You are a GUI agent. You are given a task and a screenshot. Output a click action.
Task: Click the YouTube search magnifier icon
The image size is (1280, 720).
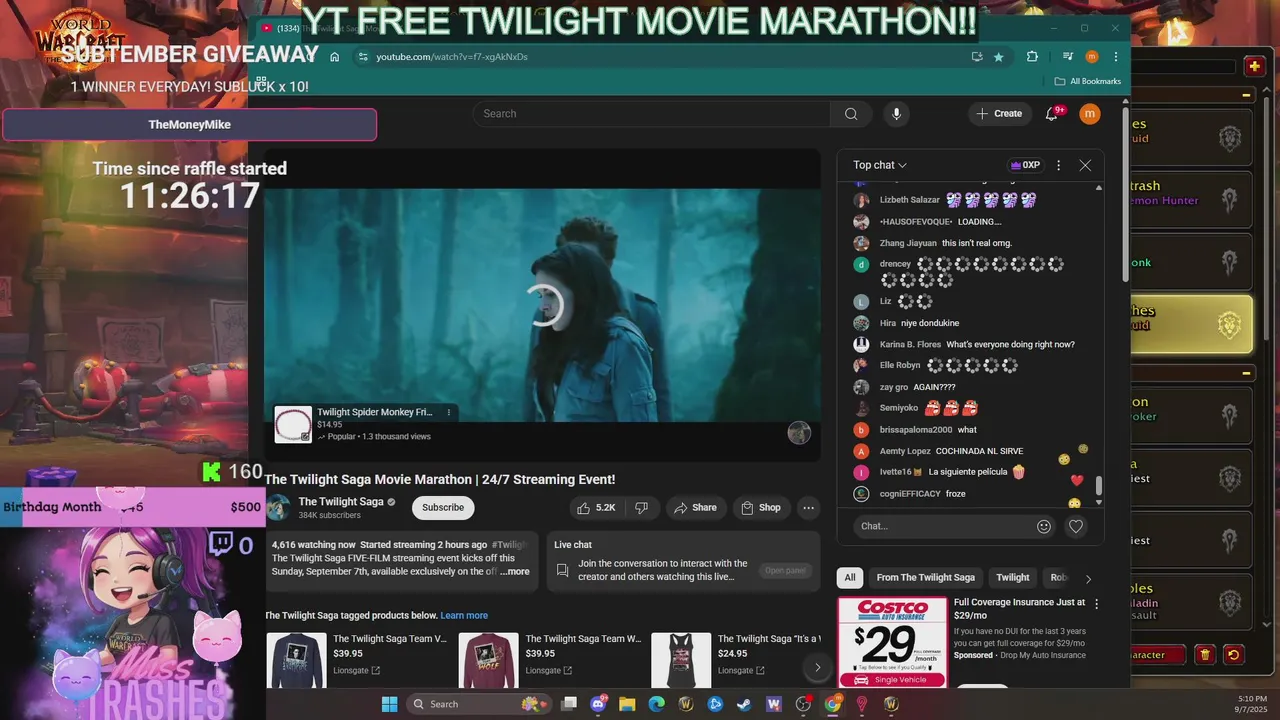(851, 114)
